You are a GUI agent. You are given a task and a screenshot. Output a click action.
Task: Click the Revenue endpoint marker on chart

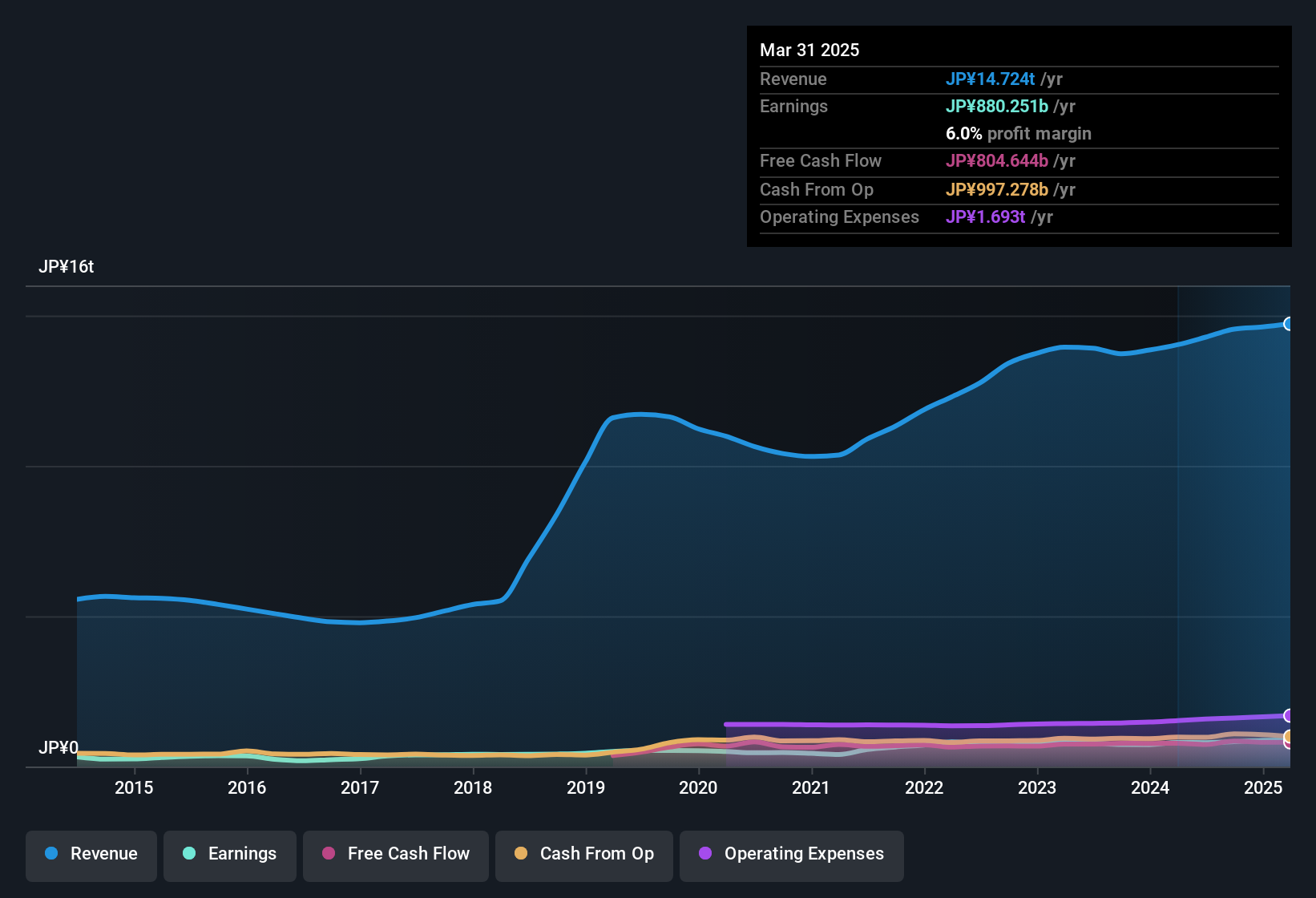(1289, 324)
